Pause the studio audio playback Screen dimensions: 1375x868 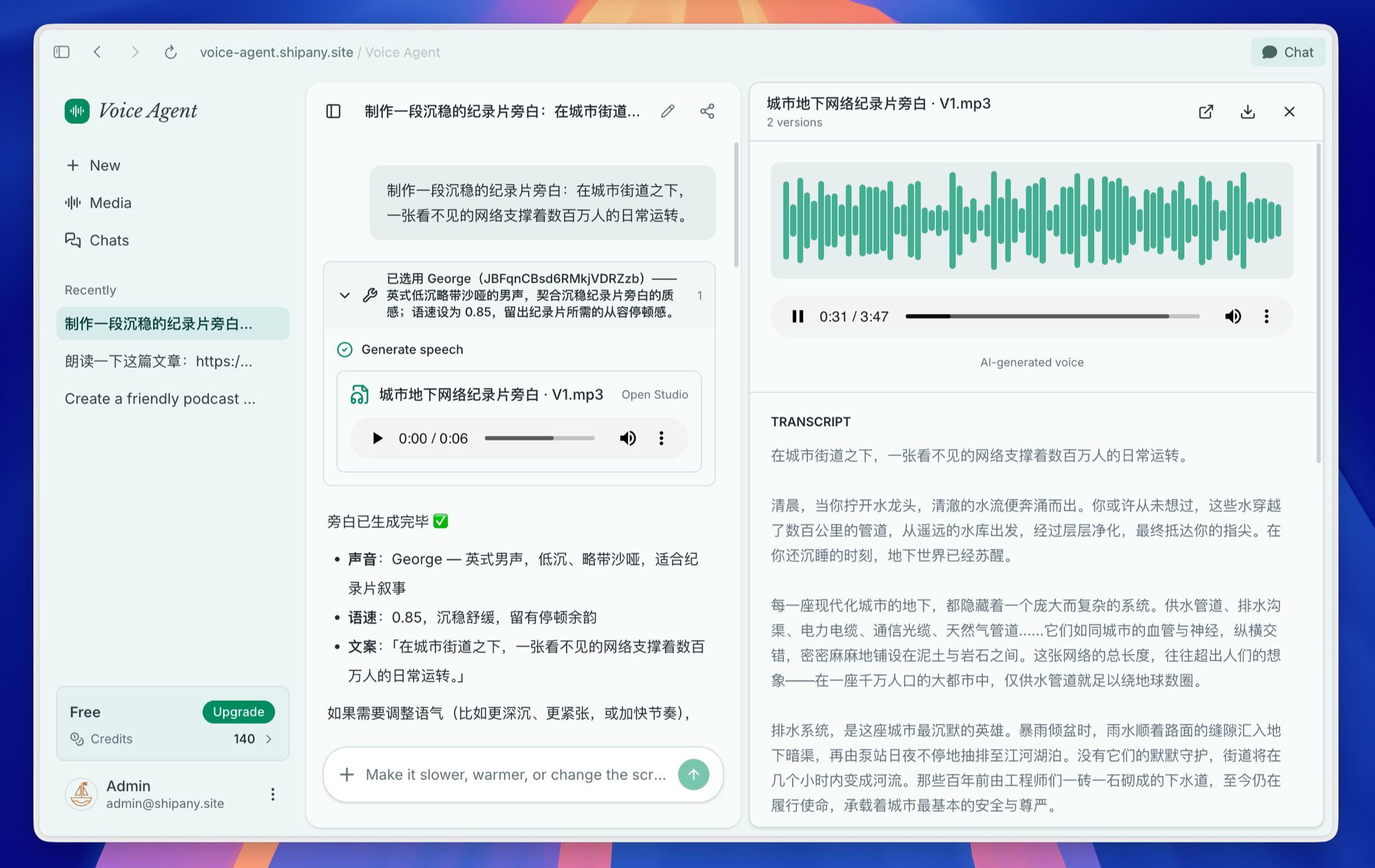[798, 317]
